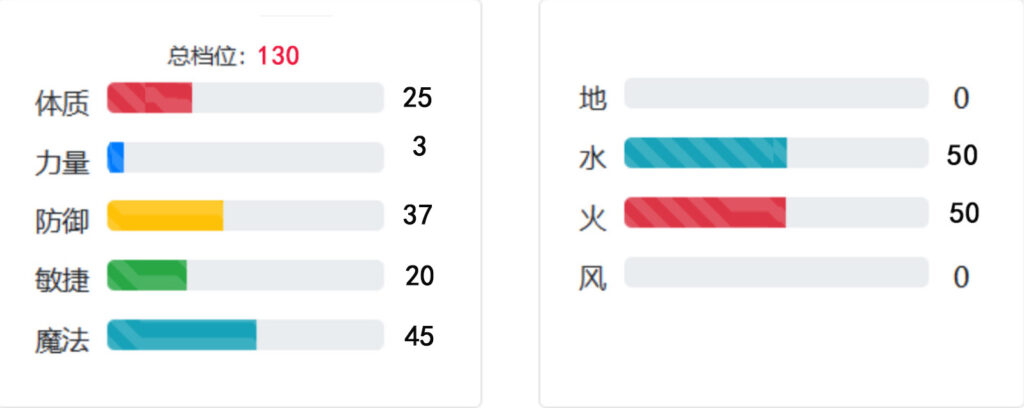The image size is (1024, 408).
Task: Click the 魔法 value 45
Action: [x=419, y=336]
